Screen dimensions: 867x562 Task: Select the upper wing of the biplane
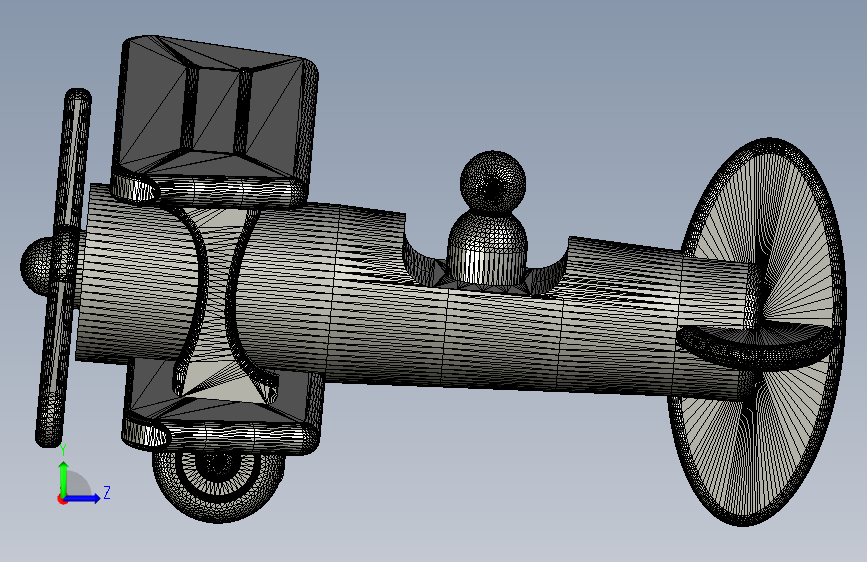[216, 119]
